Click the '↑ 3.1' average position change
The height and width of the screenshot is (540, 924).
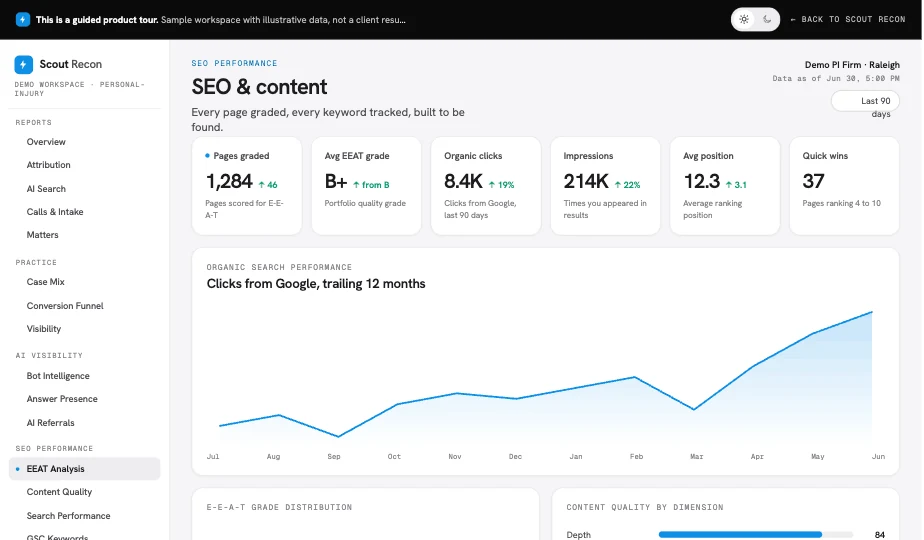point(736,185)
